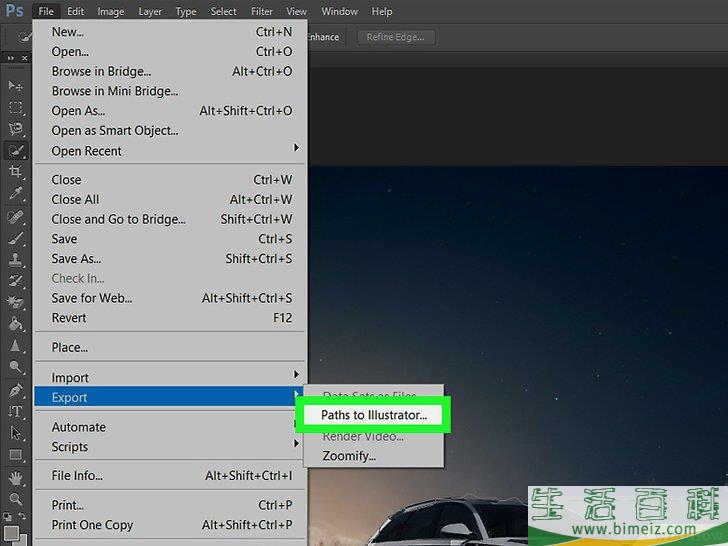Click the Refine Edge button
Screen dimensions: 728x546
click(x=396, y=37)
